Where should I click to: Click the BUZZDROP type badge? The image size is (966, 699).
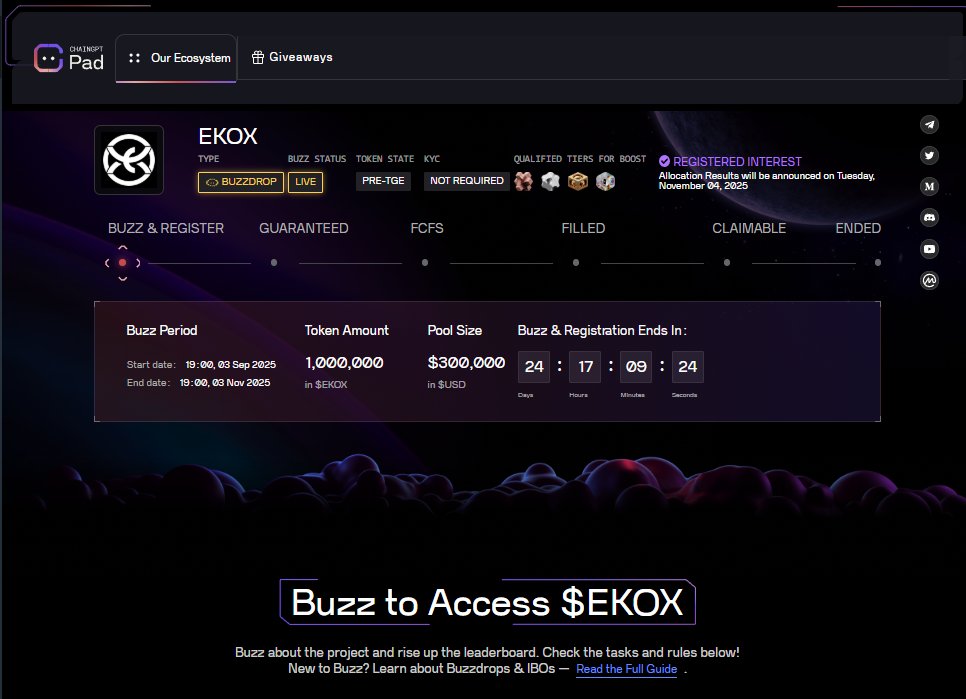pos(241,182)
